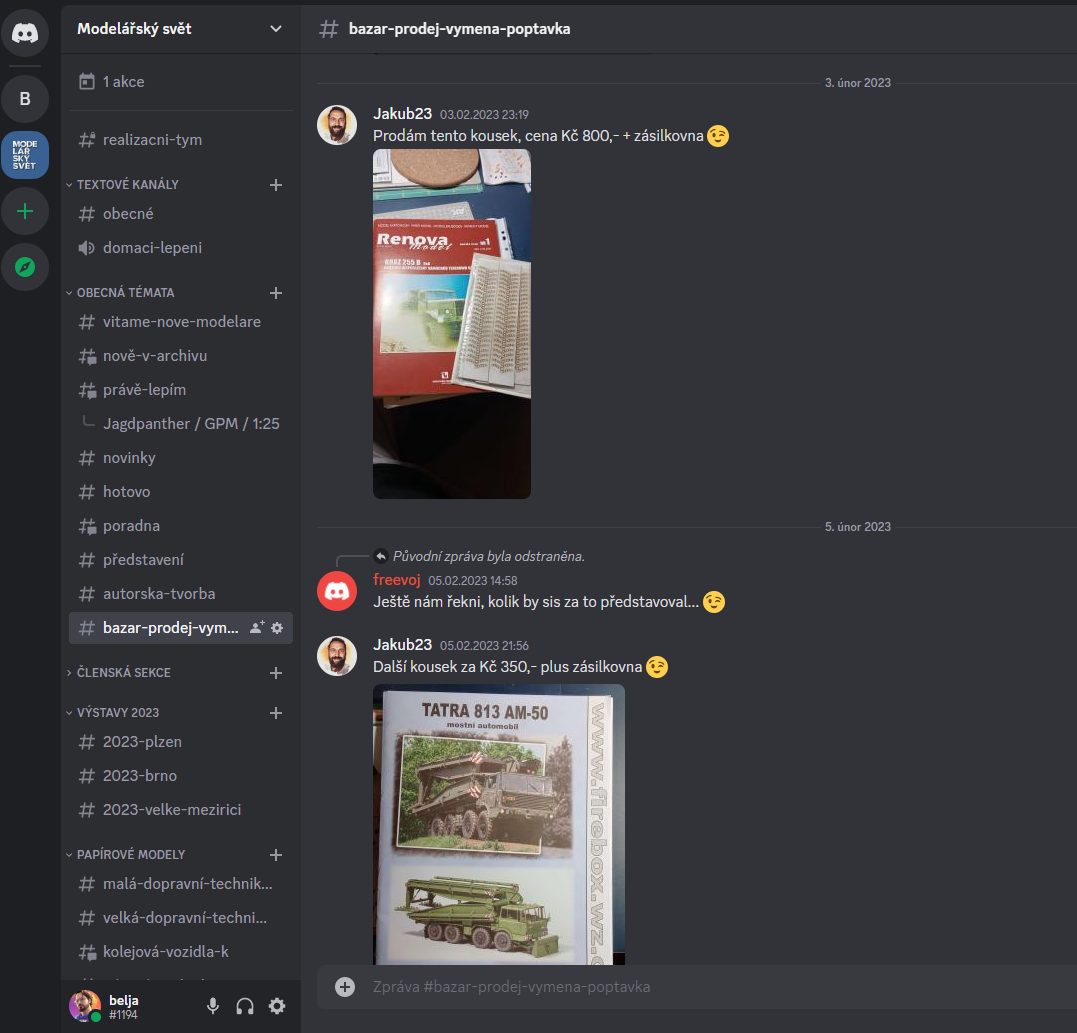1077x1033 pixels.
Task: Open the novinky channel
Action: click(181, 457)
